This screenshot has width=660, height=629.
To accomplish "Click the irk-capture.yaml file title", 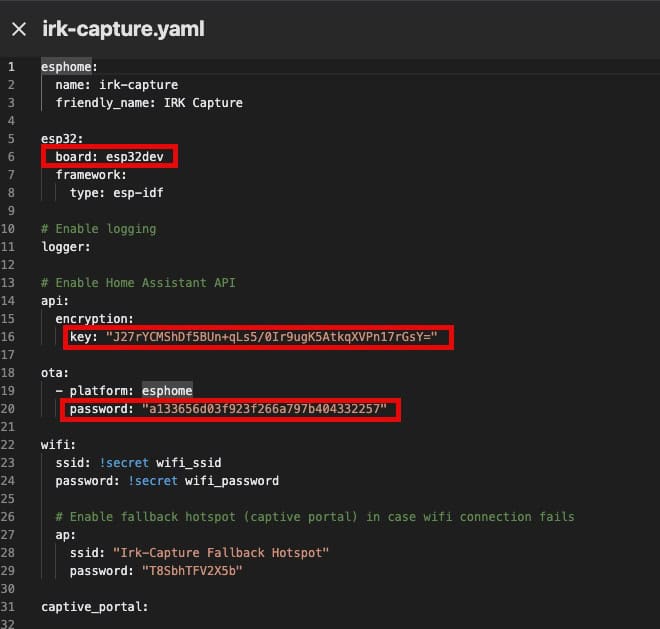I will [x=123, y=29].
